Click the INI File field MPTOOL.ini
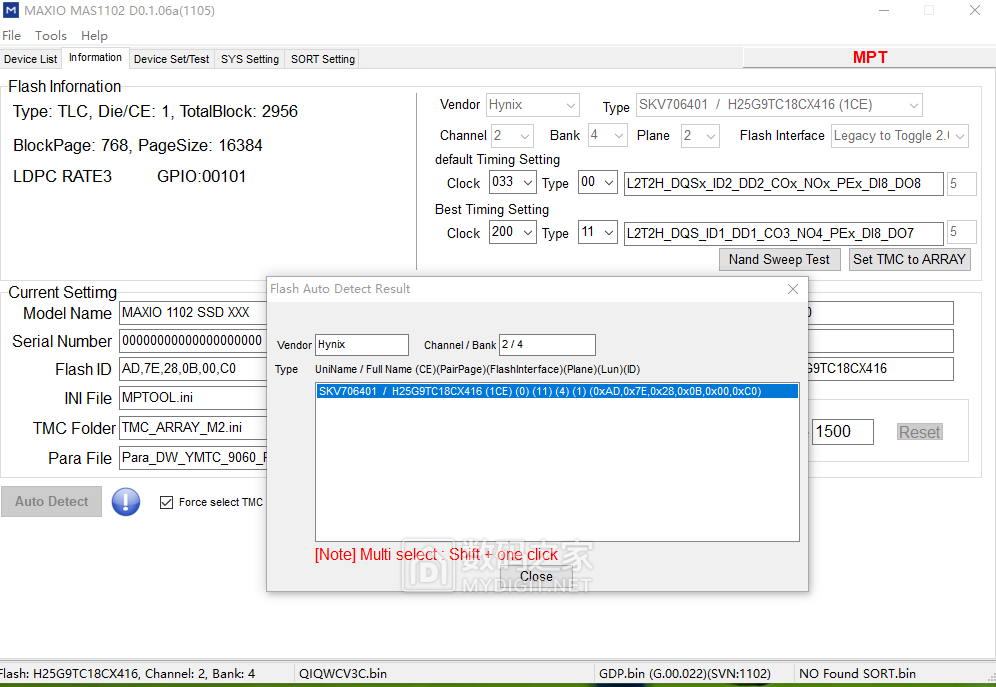 coord(193,398)
